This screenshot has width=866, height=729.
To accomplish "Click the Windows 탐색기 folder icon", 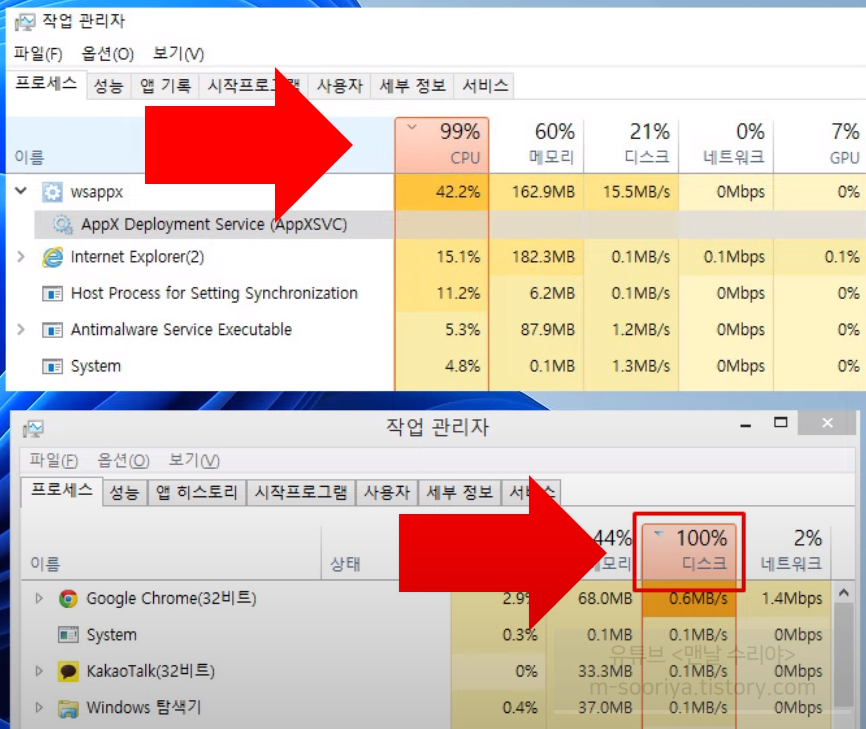I will pos(68,709).
